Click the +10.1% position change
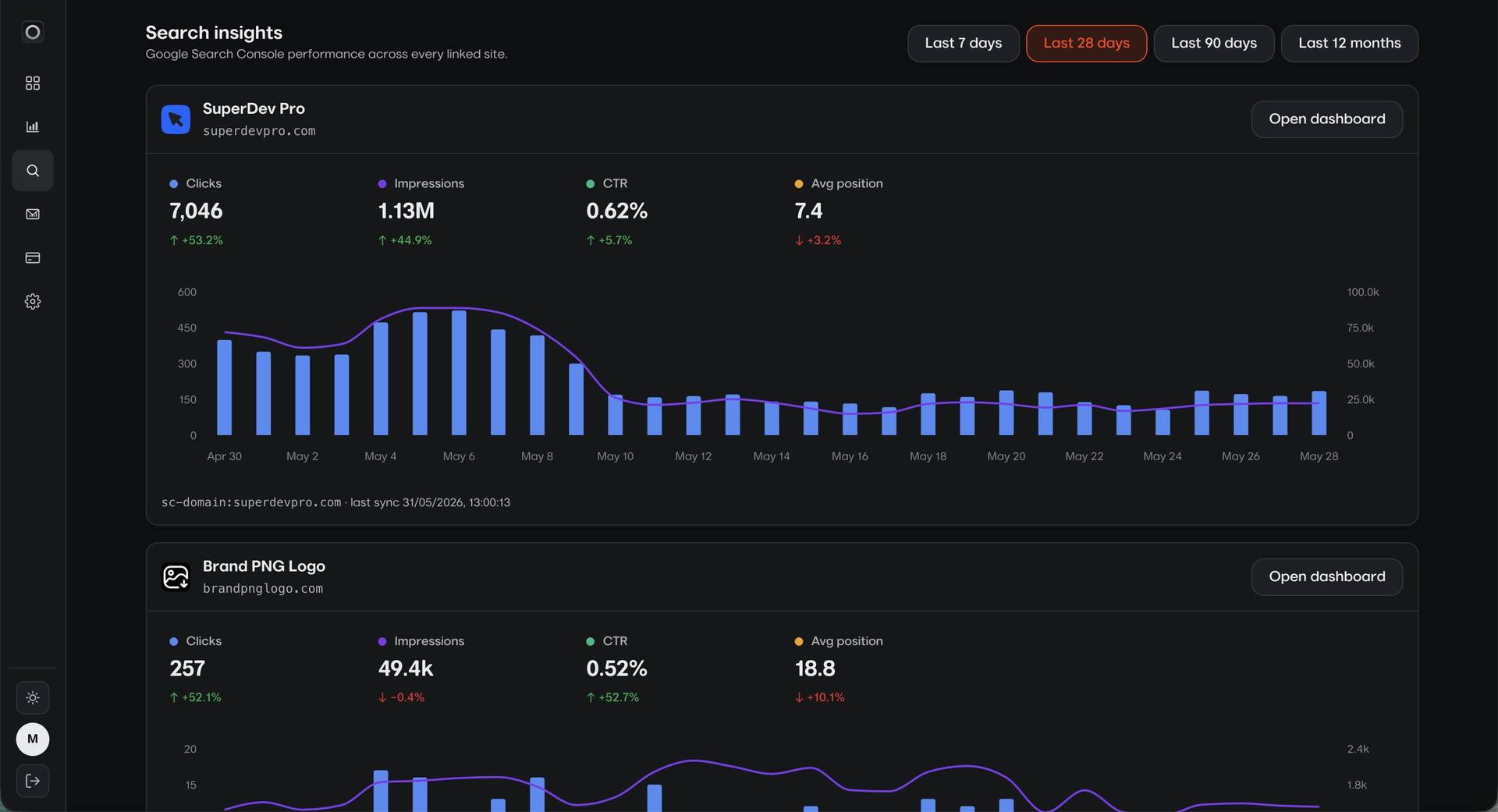This screenshot has width=1498, height=812. (819, 697)
